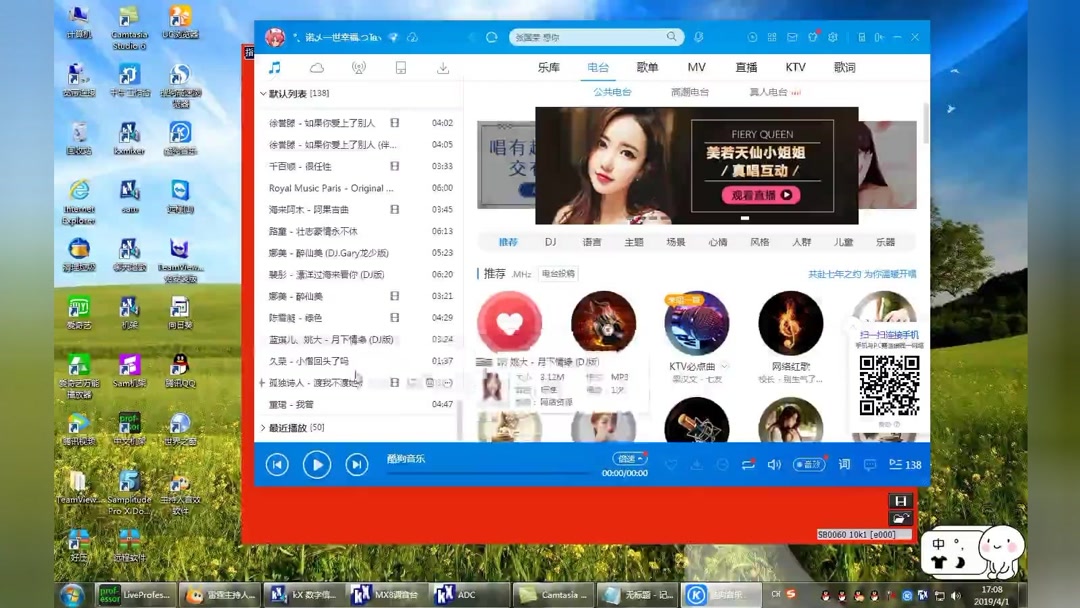Image resolution: width=1080 pixels, height=608 pixels.
Task: Toggle the 词 lyrics display
Action: pyautogui.click(x=844, y=464)
